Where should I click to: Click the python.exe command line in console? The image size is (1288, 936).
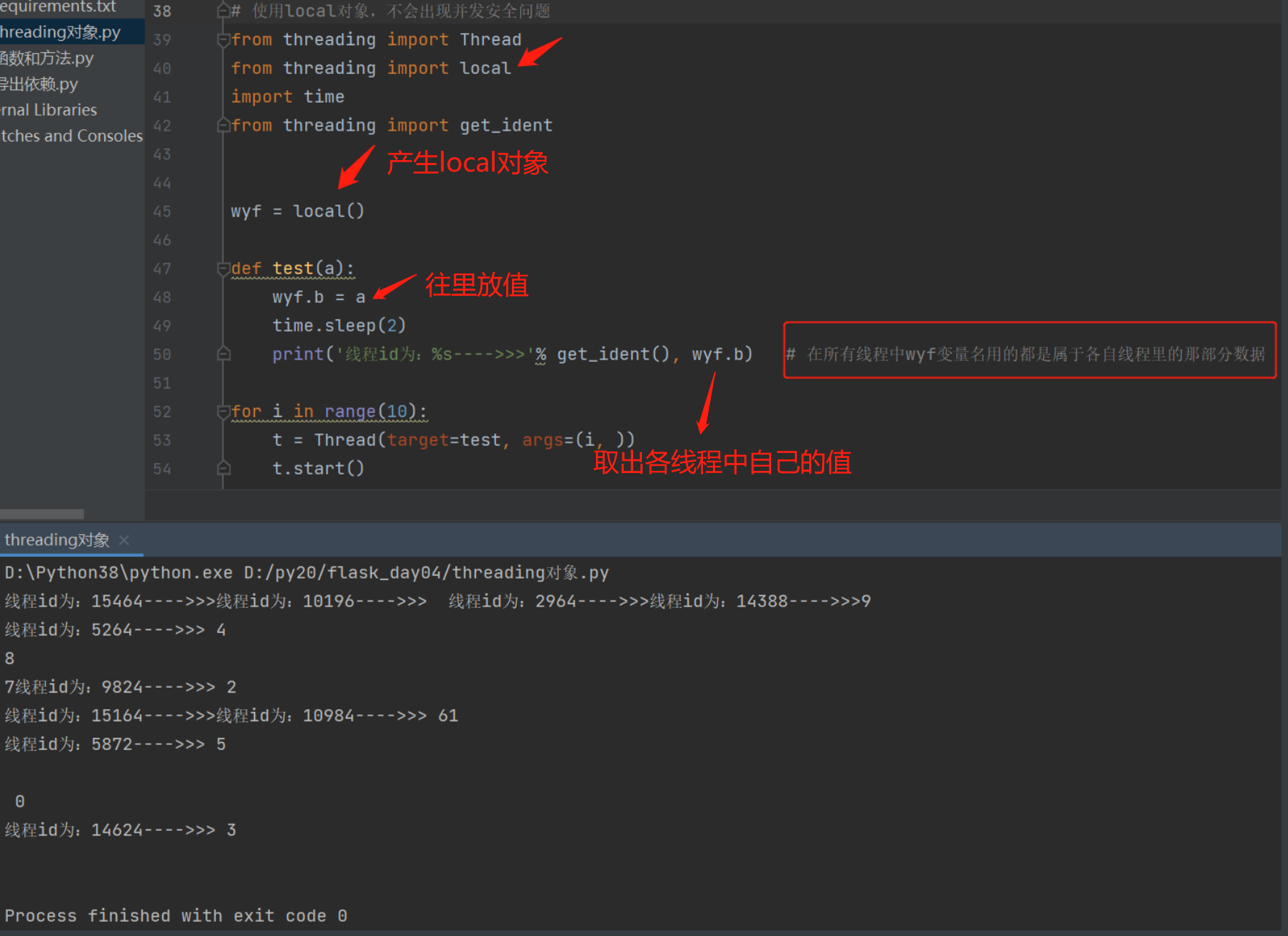307,573
